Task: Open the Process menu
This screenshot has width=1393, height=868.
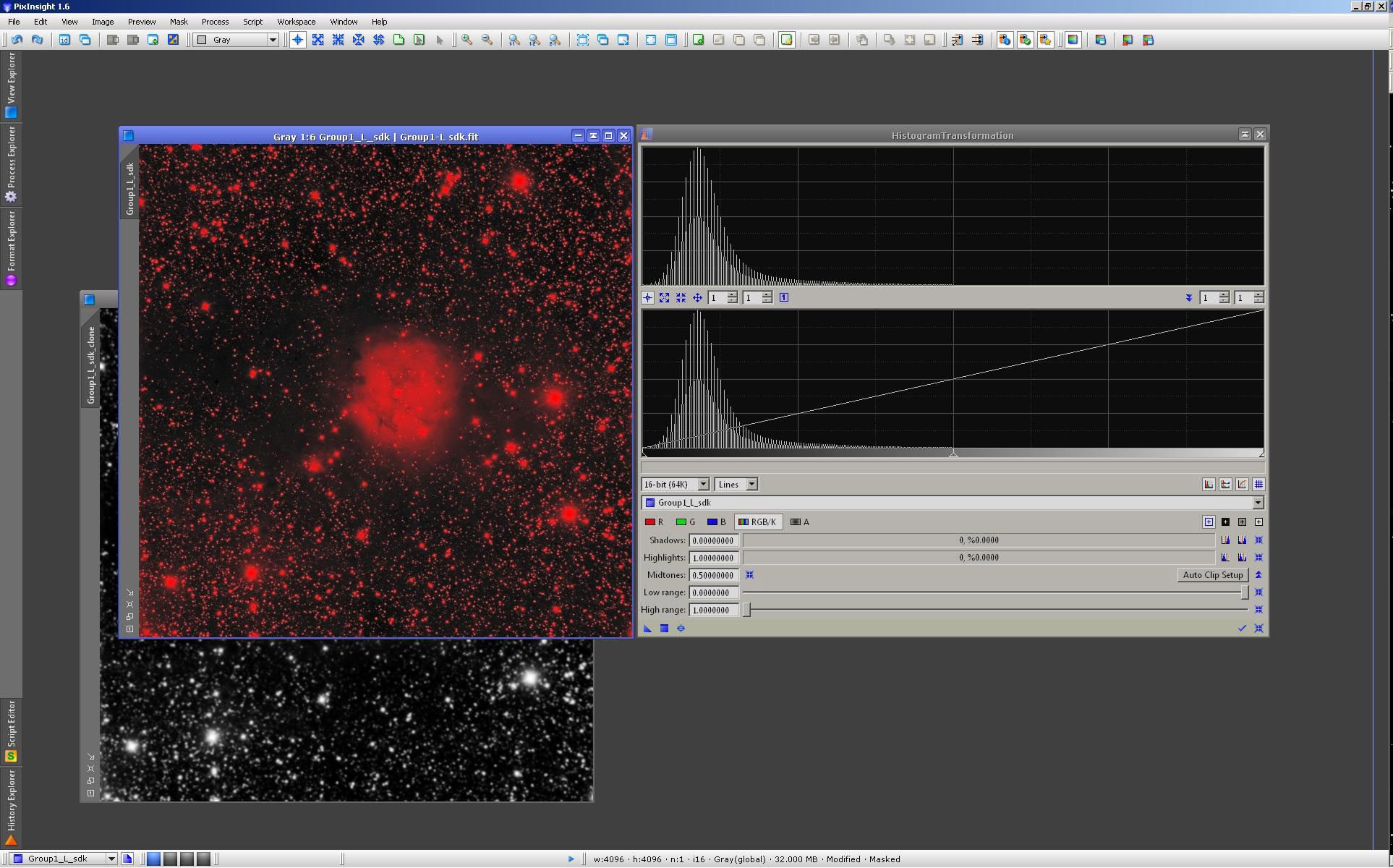Action: 215,22
